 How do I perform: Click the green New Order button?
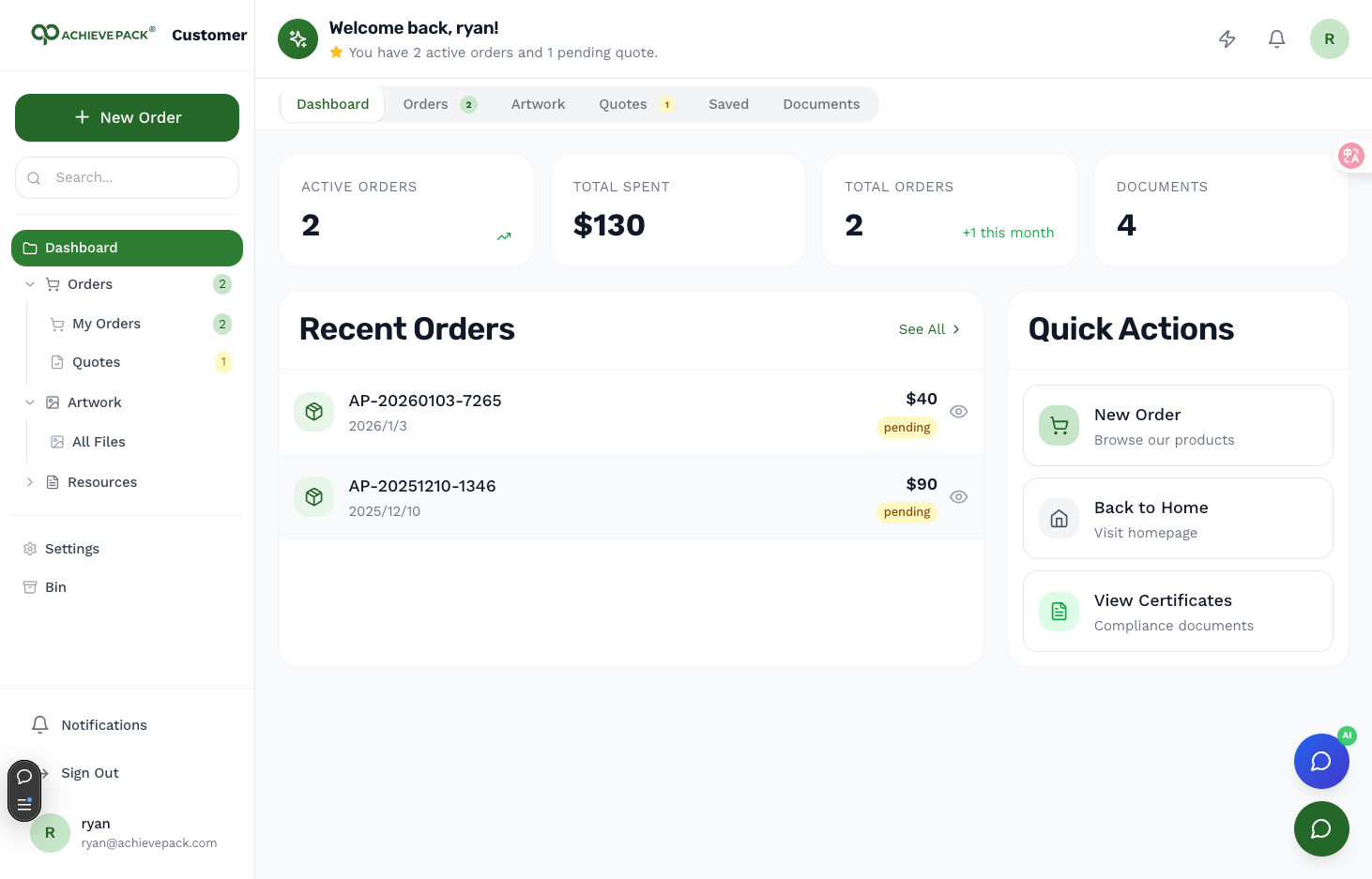click(x=127, y=117)
